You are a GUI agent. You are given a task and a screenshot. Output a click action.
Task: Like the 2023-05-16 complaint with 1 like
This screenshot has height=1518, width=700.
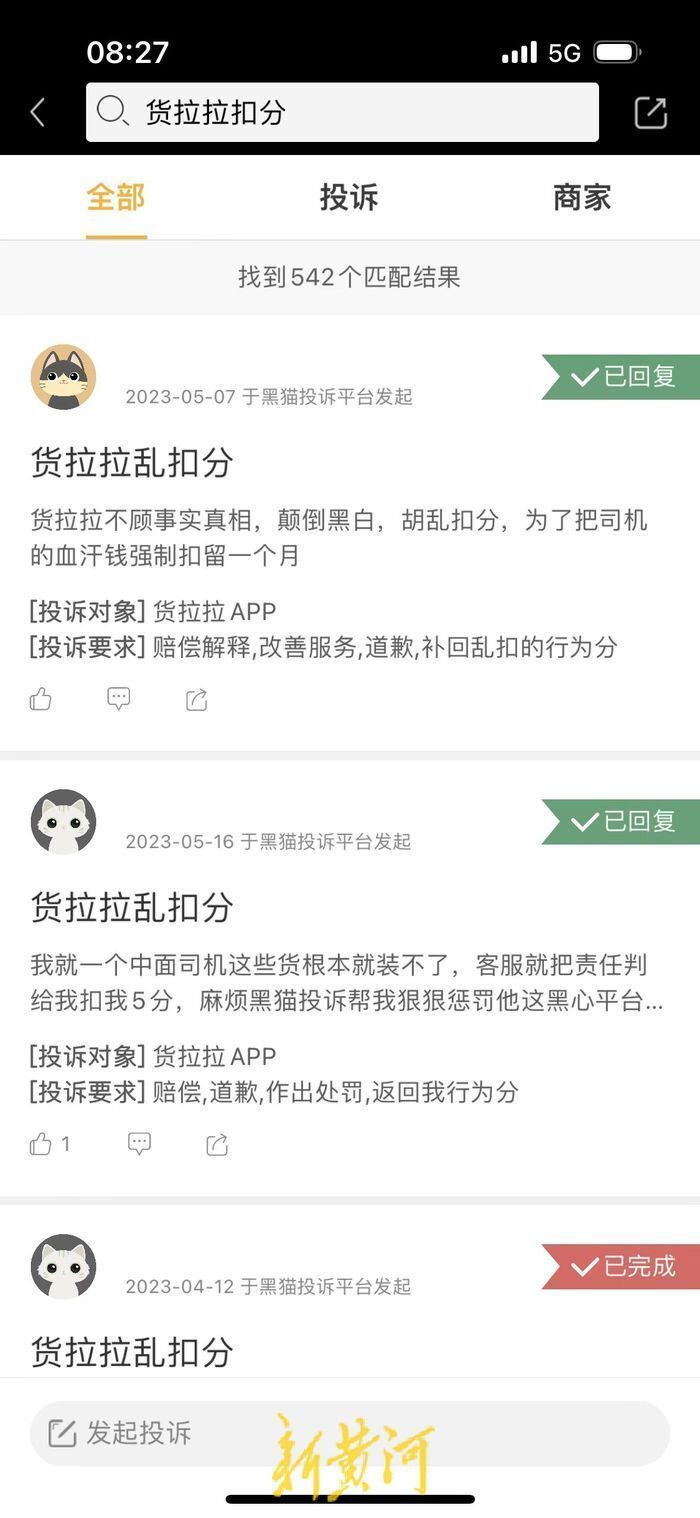click(50, 1144)
